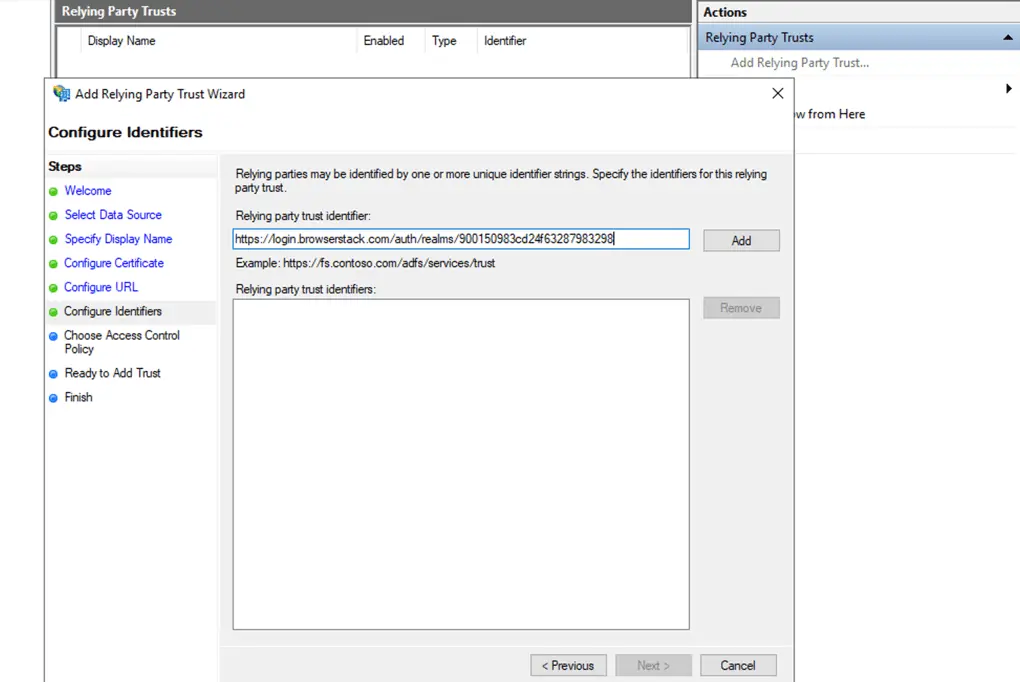1020x682 pixels.
Task: Click the green bullet beside Configure Identifiers
Action: [54, 312]
